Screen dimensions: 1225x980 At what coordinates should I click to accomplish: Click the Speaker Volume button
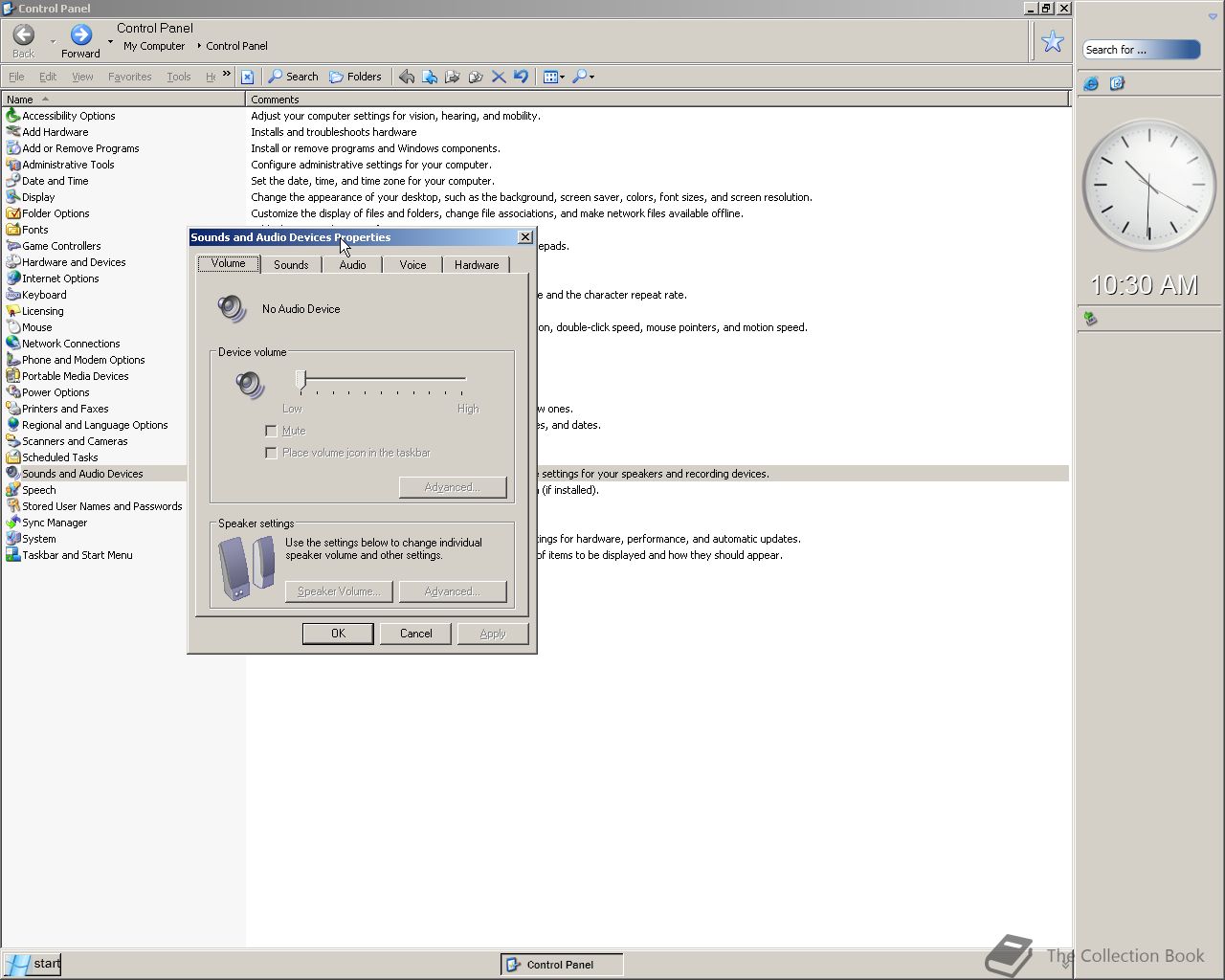339,591
